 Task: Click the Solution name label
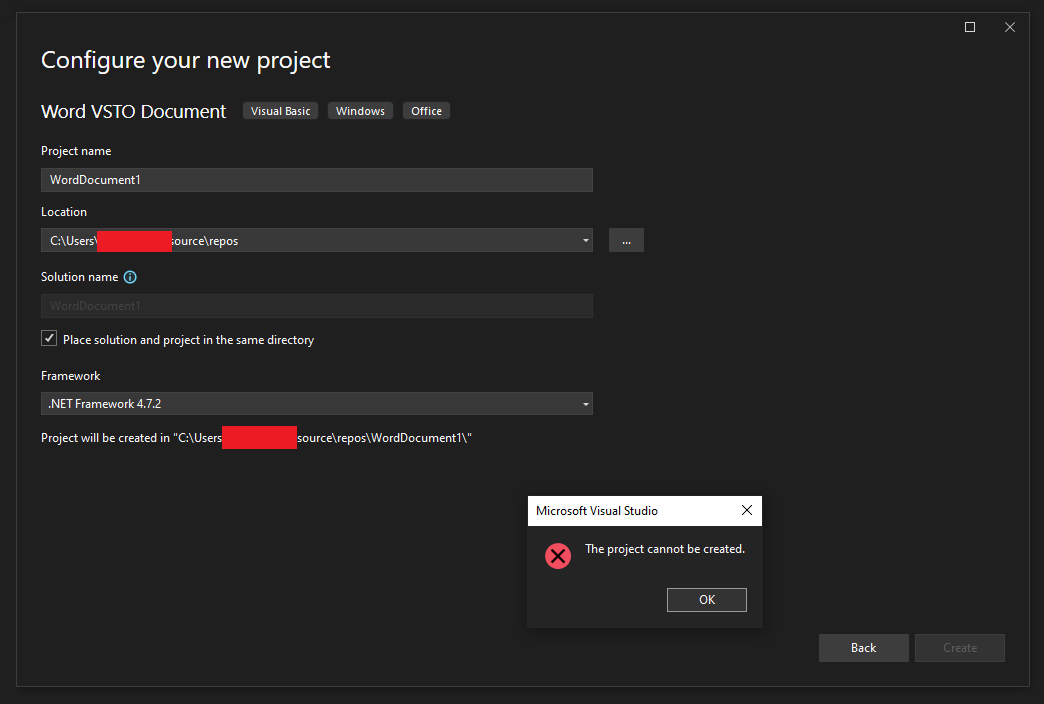(79, 277)
